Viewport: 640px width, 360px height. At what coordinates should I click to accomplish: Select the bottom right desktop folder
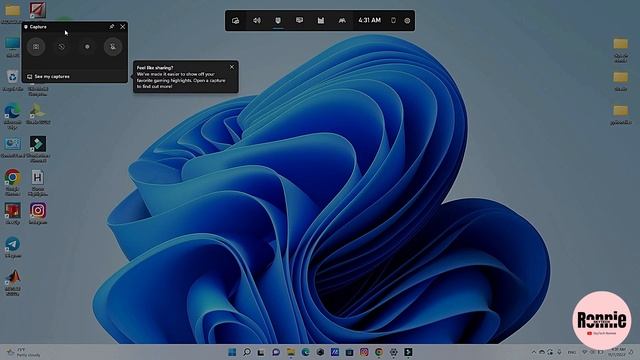click(x=620, y=115)
